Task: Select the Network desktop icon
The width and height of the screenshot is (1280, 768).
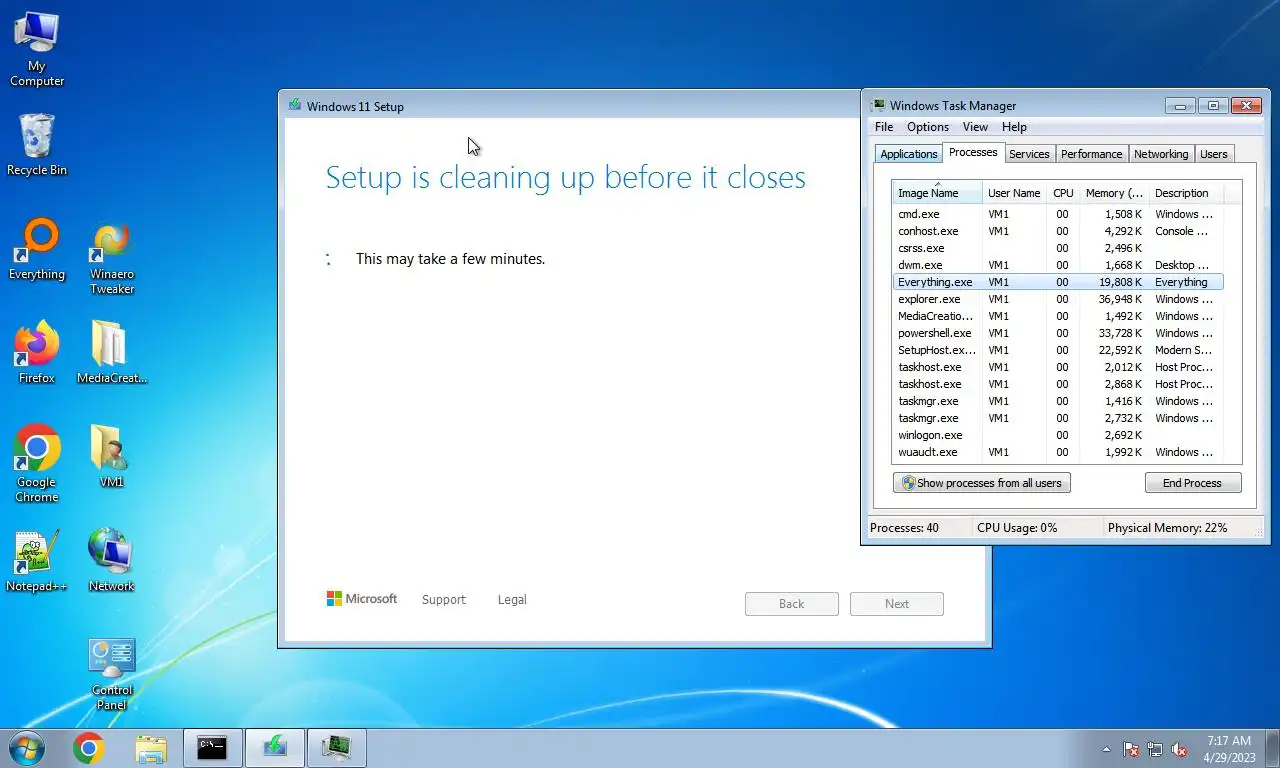Action: pos(111,561)
